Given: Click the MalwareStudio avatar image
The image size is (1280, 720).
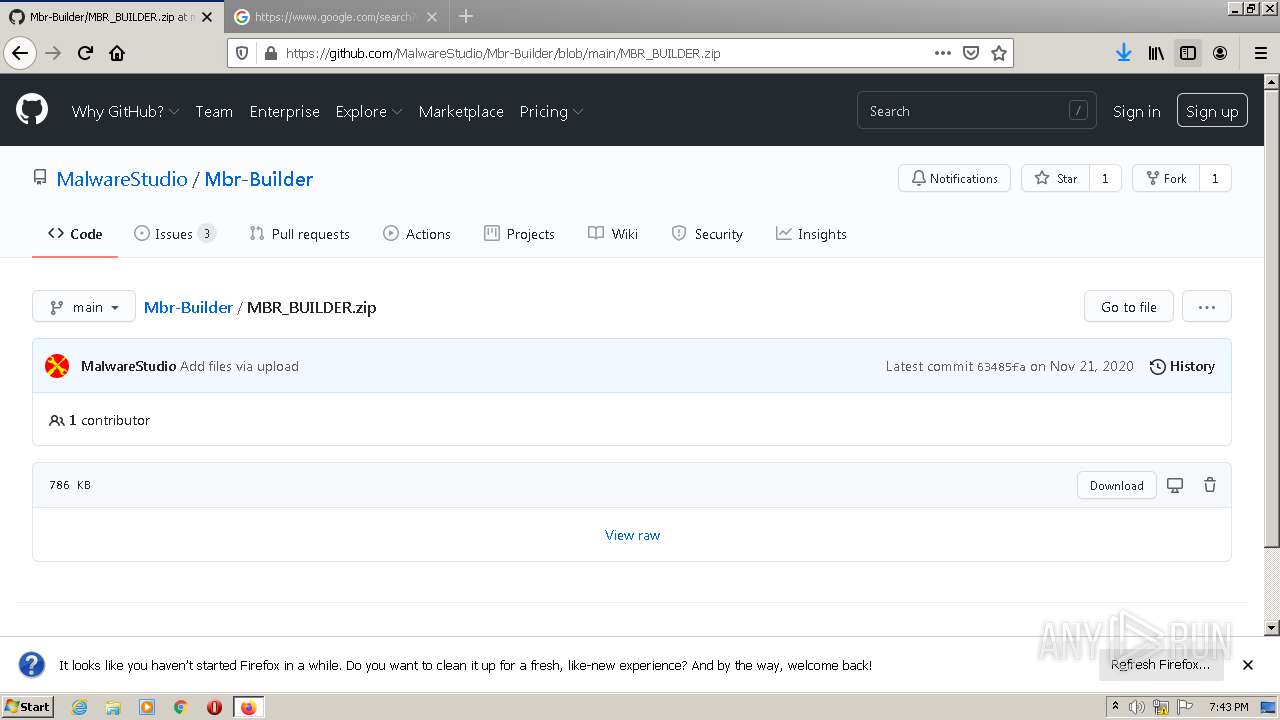Looking at the screenshot, I should 57,366.
